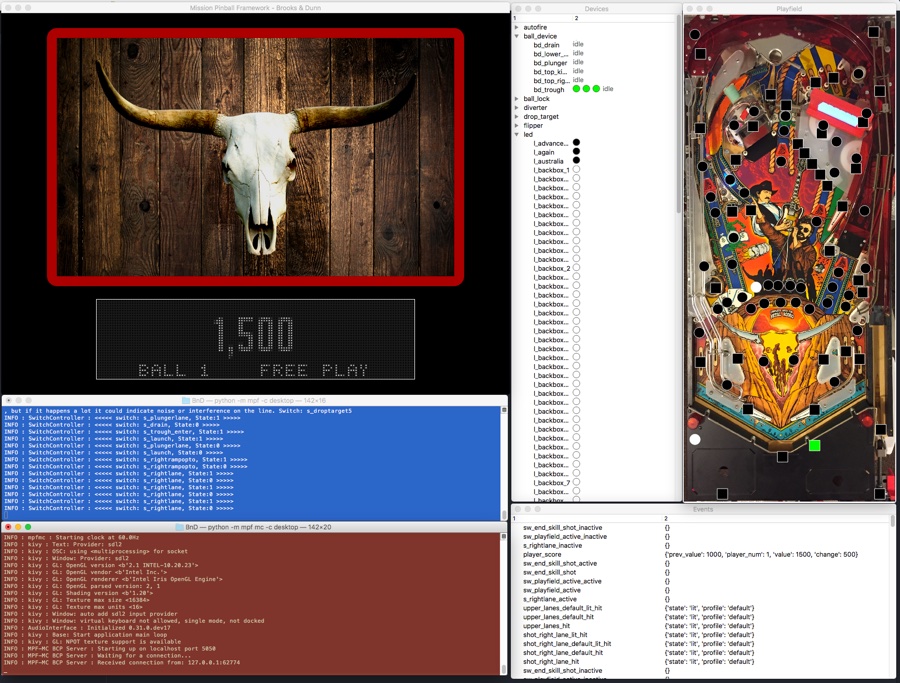This screenshot has width=900, height=683.
Task: Toggle the l_backbox_7 LED circle
Action: coord(576,483)
